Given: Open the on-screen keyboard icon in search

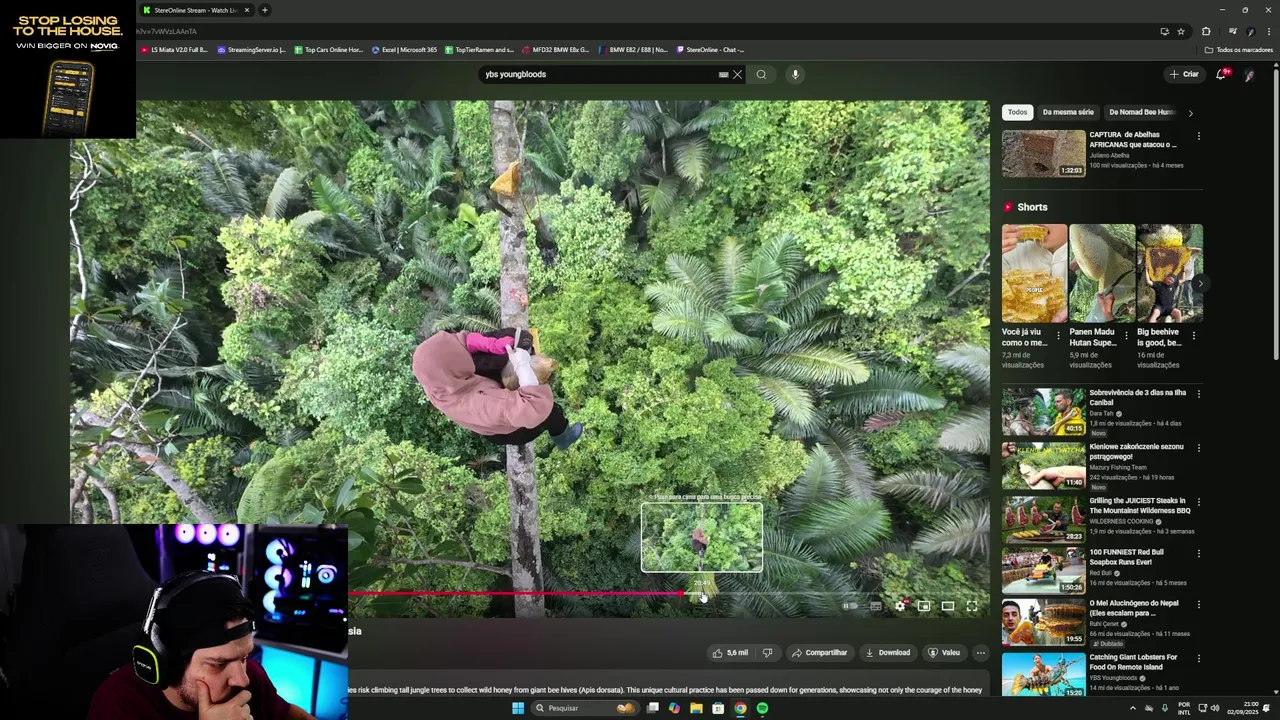Looking at the screenshot, I should tap(723, 74).
